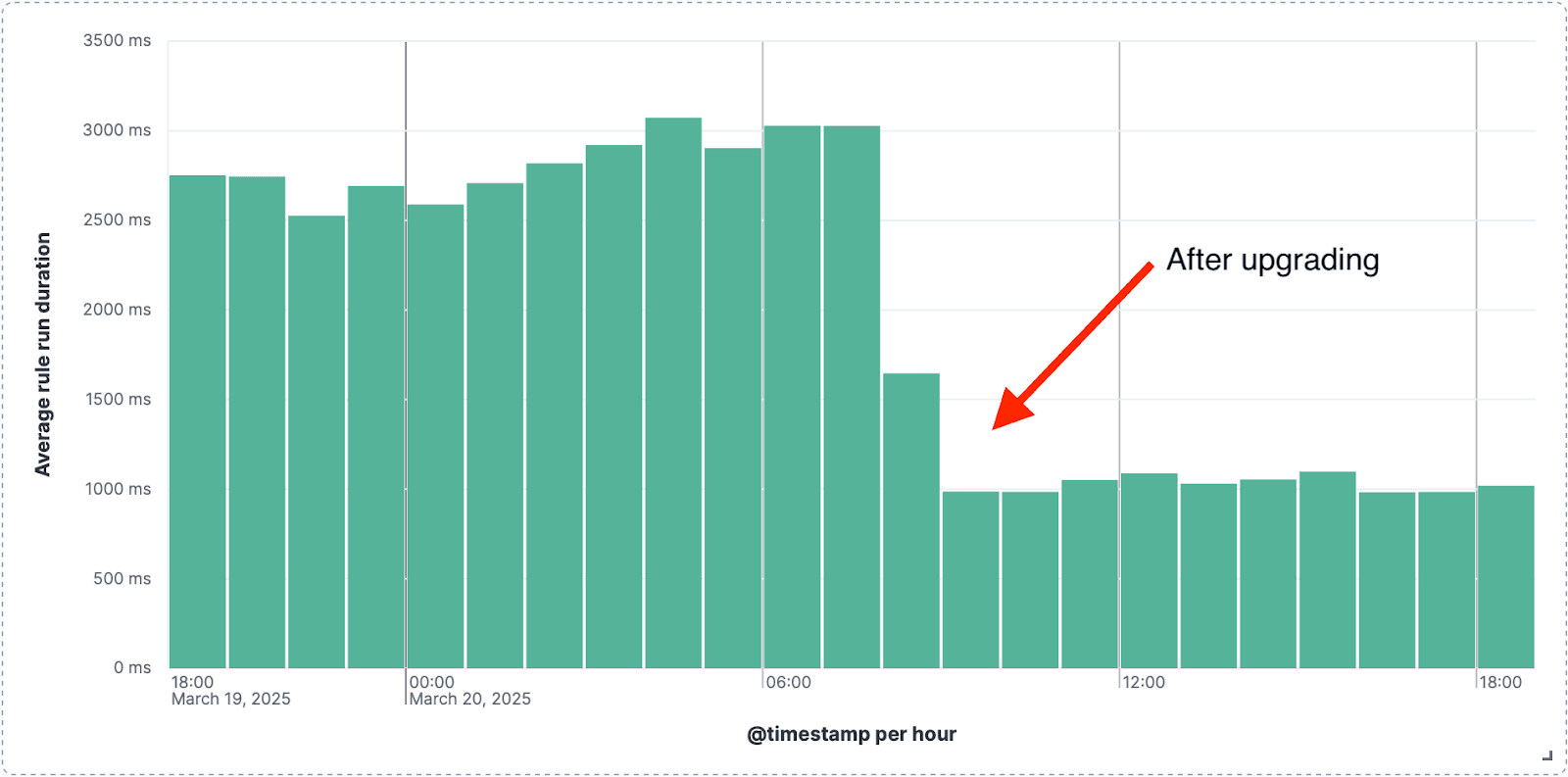Select the tallest bar above 3000 ms
This screenshot has height=777, width=1568.
click(x=673, y=393)
